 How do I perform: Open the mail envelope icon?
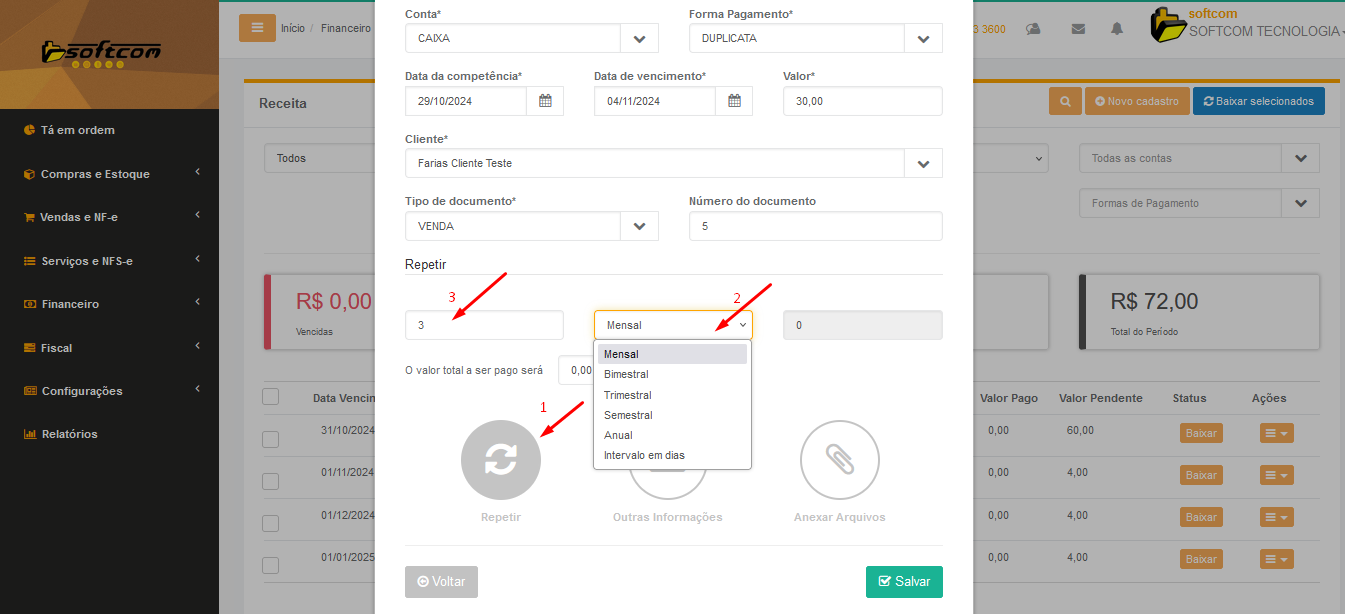[1078, 29]
